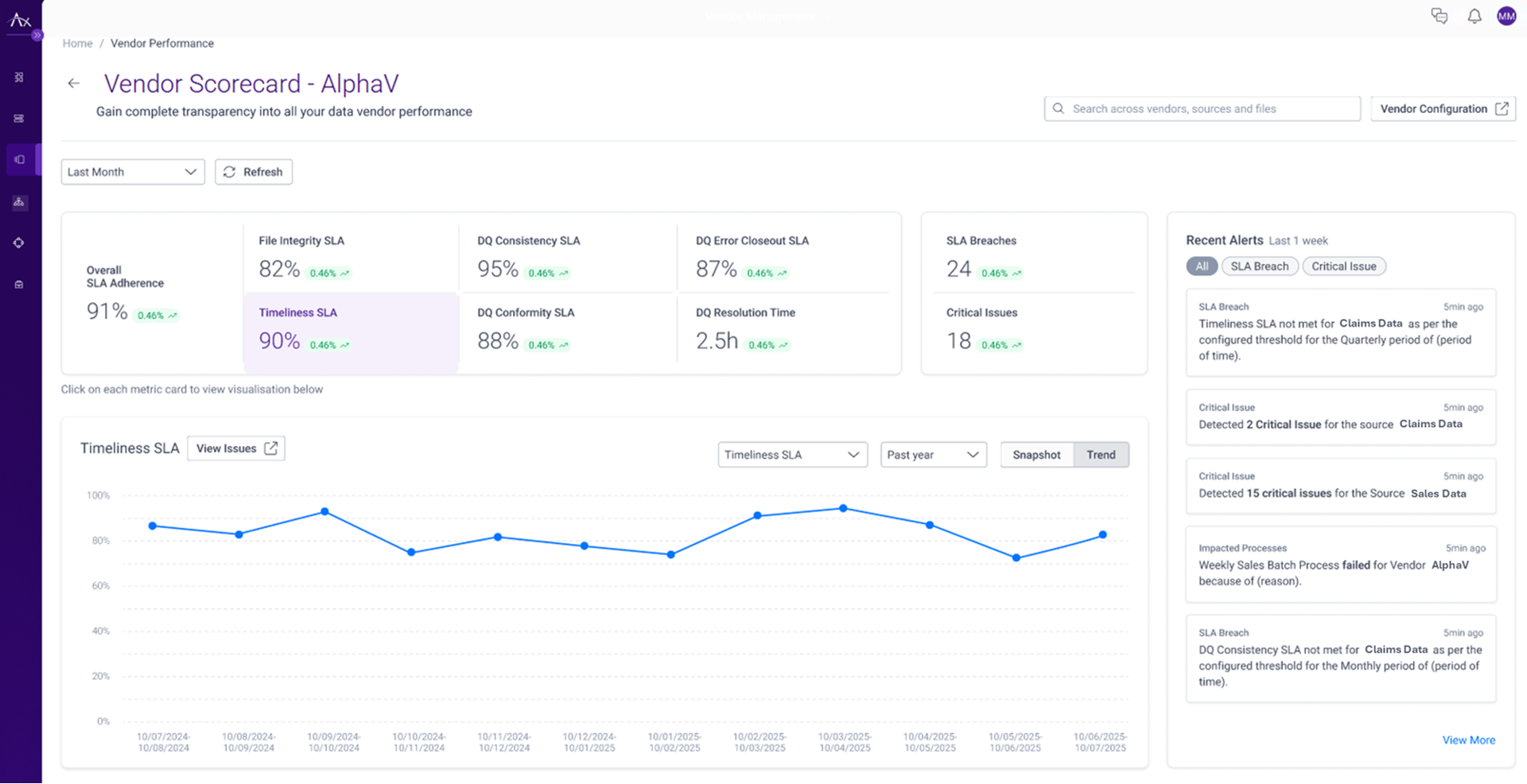Click the search vendors input field
Screen dimensions: 1527x784
(1201, 109)
